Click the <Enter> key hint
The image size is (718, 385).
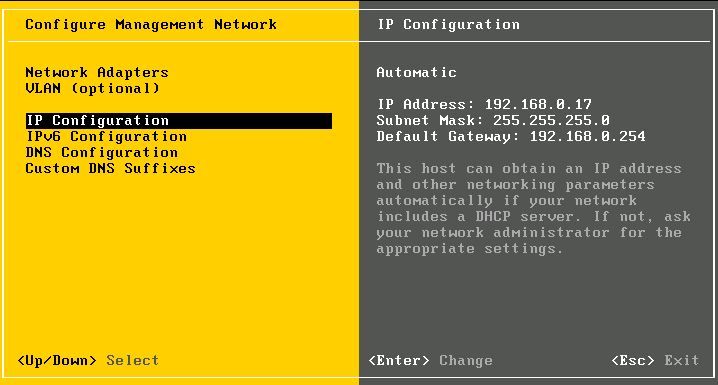[399, 361]
